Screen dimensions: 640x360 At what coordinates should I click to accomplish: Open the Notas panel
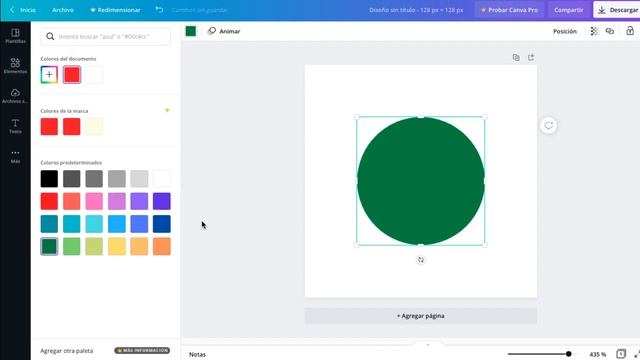coord(197,354)
